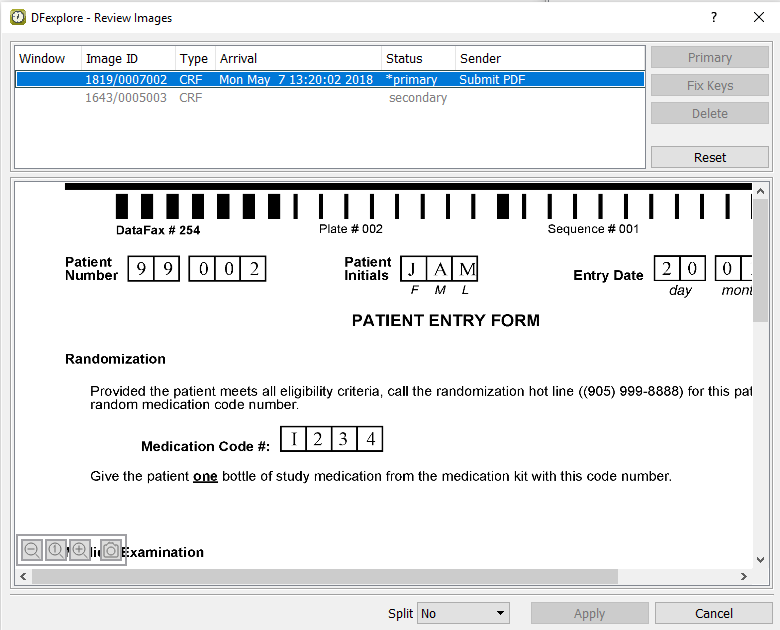Click the Type column header

[195, 59]
